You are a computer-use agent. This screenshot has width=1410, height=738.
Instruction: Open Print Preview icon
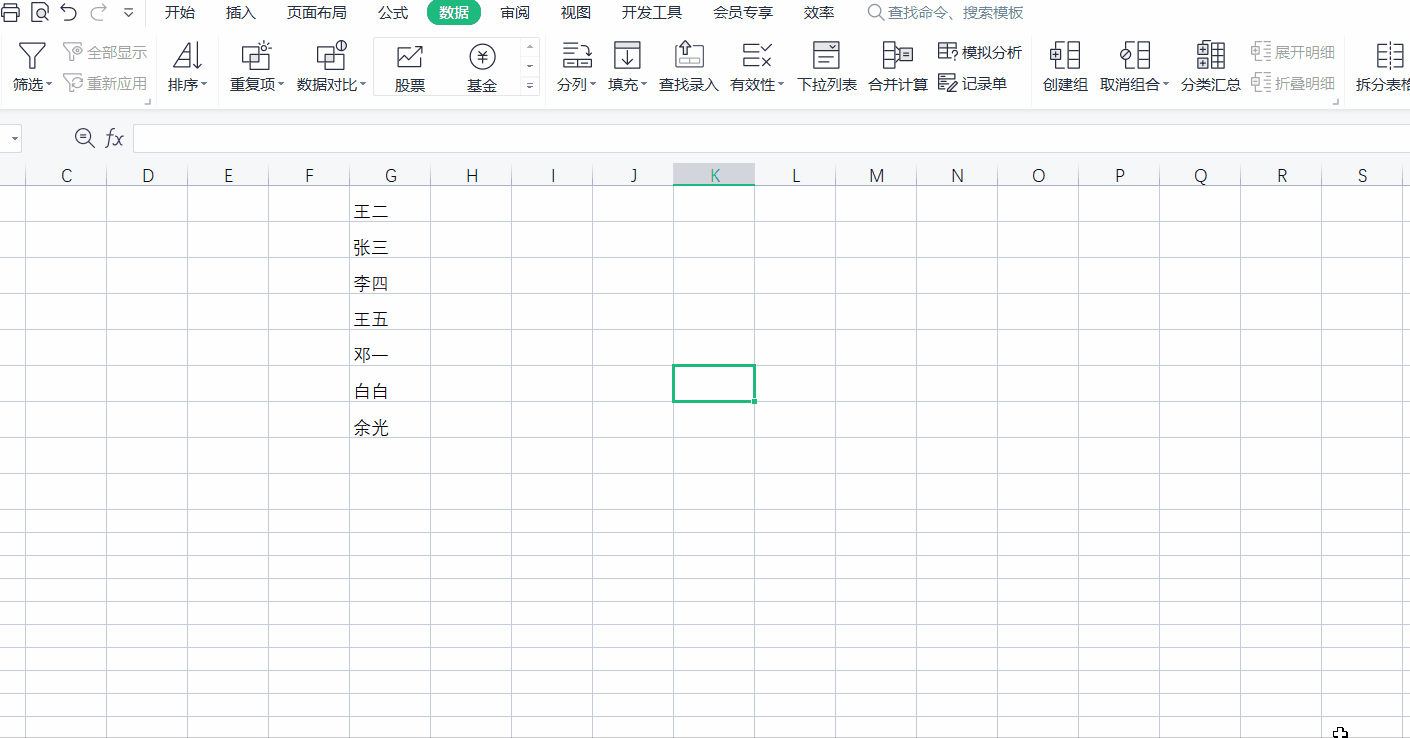click(x=40, y=13)
